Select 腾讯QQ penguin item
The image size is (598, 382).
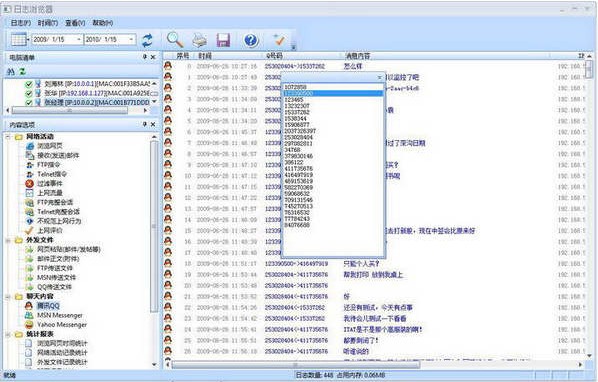point(42,306)
